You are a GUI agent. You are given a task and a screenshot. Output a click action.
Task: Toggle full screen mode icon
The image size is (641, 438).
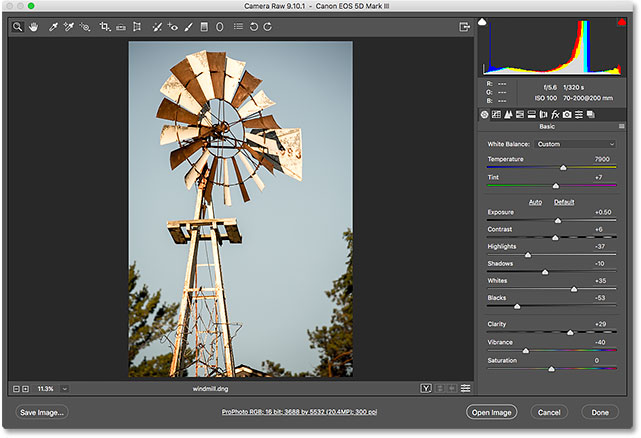[x=464, y=27]
